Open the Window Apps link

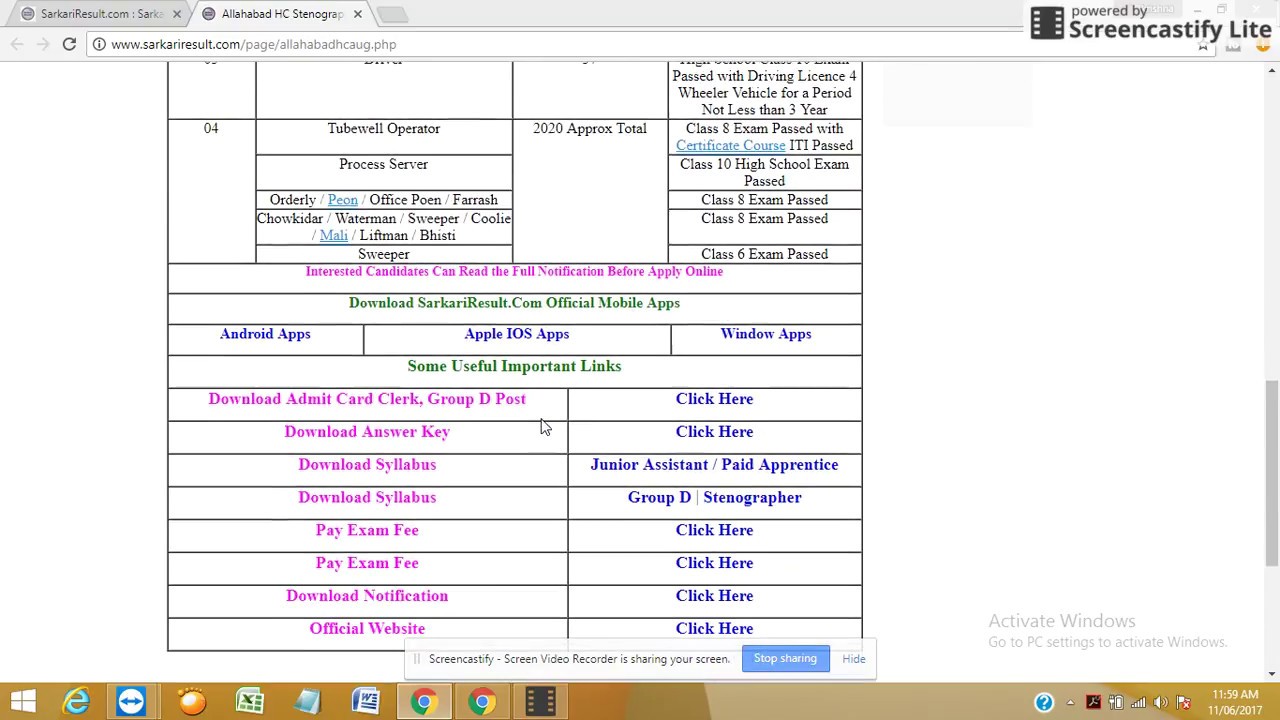(x=766, y=334)
